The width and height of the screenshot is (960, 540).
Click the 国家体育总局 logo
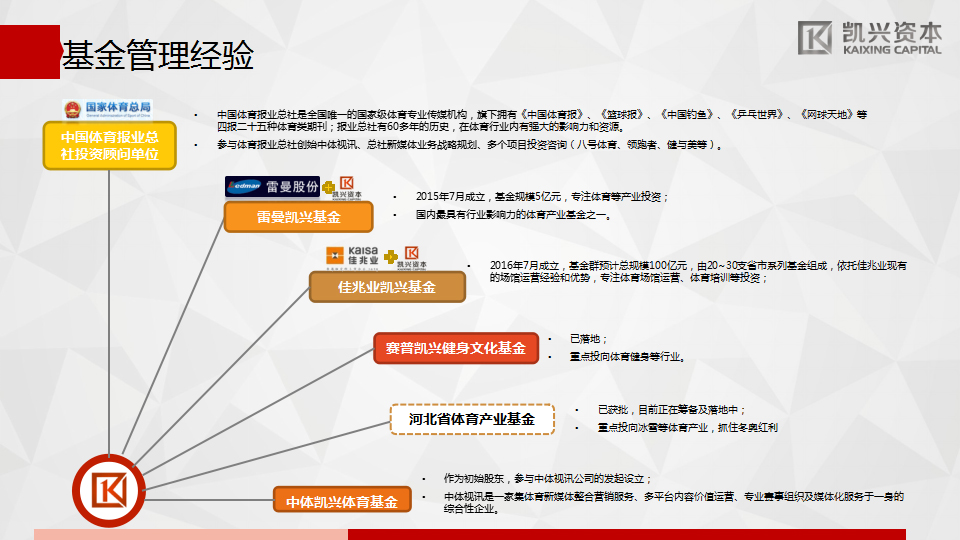(x=108, y=109)
